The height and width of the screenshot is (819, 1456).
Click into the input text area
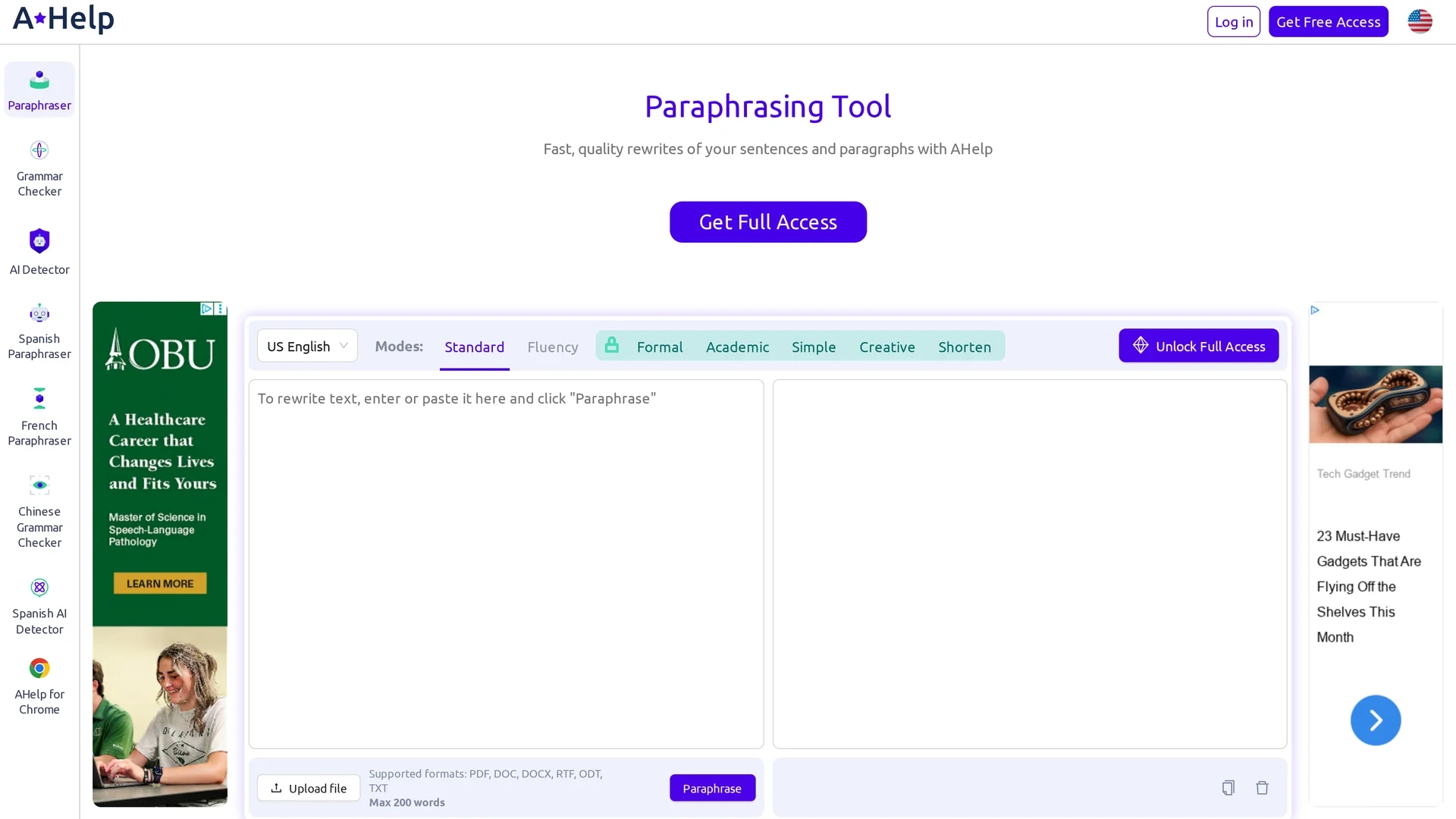[506, 563]
